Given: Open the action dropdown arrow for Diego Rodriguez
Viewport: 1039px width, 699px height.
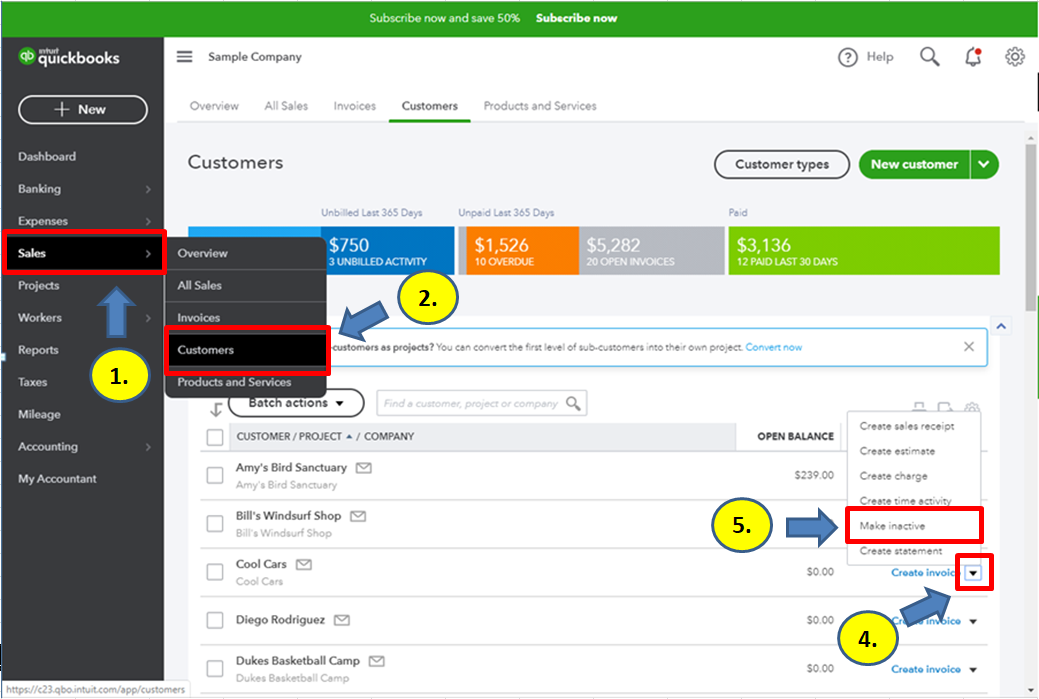Looking at the screenshot, I should 973,621.
